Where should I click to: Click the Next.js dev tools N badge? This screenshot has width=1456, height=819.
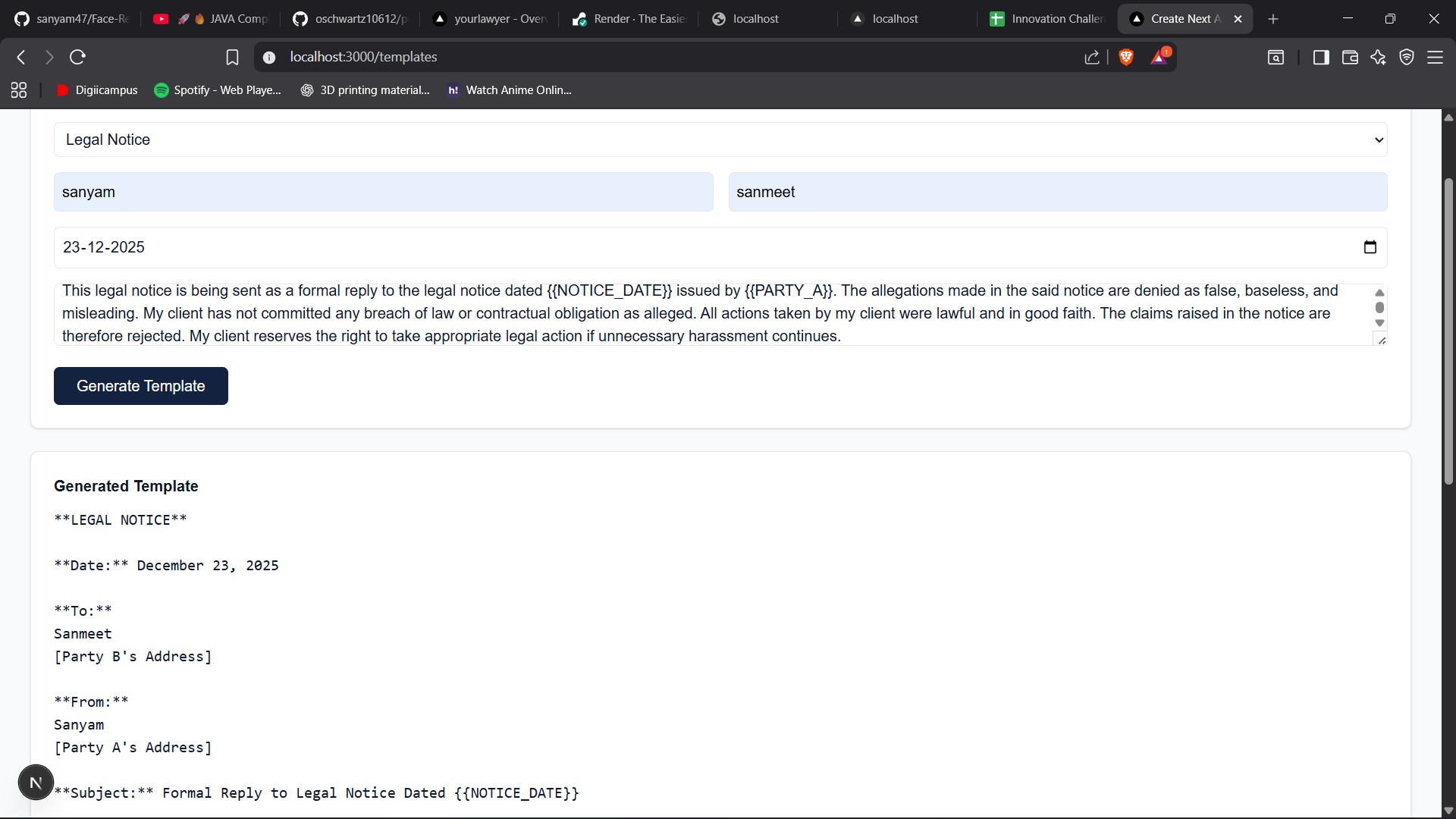[x=36, y=783]
